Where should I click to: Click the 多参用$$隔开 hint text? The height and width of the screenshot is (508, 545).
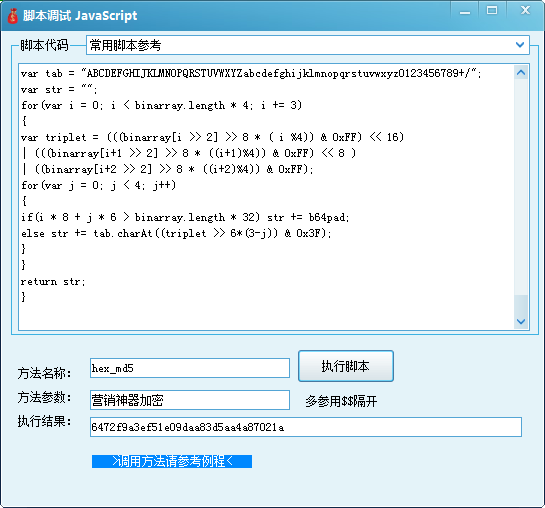341,401
